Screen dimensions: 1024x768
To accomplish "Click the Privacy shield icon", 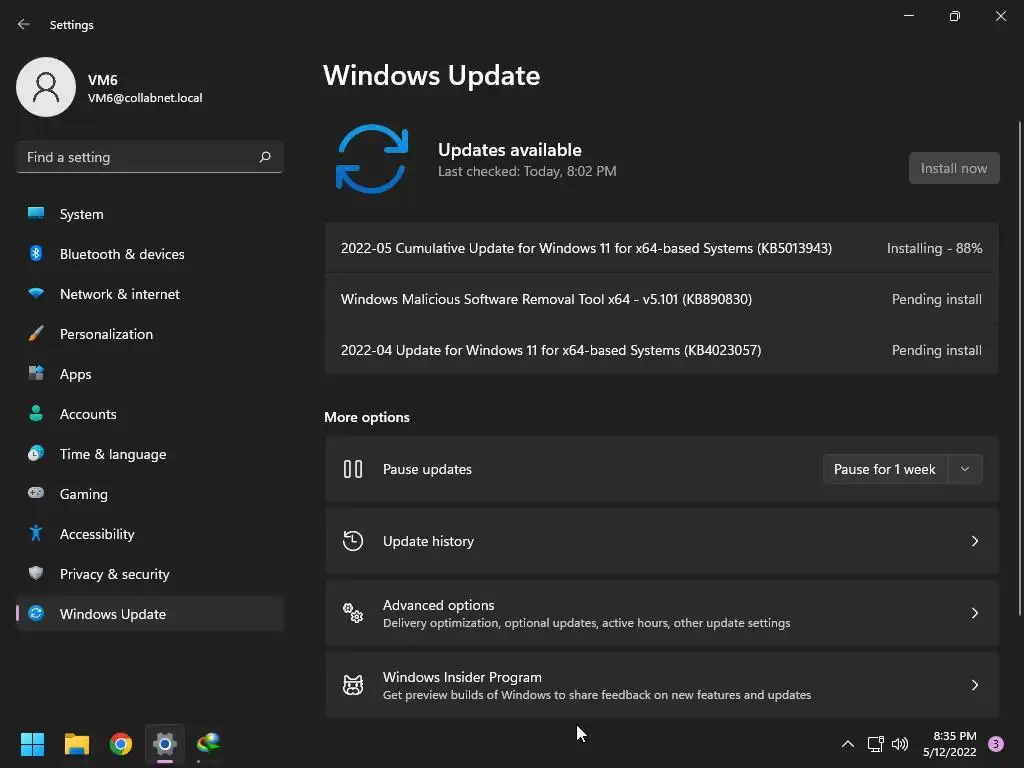I will click(x=36, y=573).
